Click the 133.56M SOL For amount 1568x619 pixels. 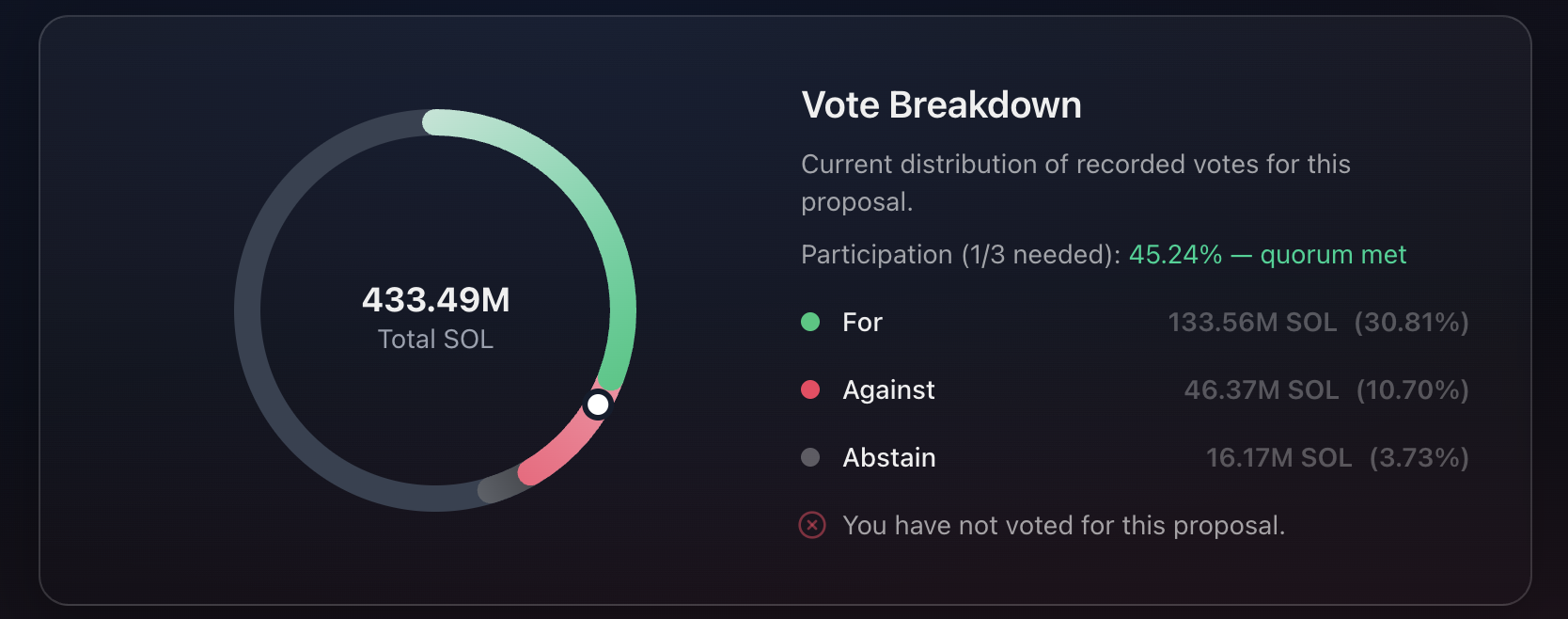coord(1252,323)
